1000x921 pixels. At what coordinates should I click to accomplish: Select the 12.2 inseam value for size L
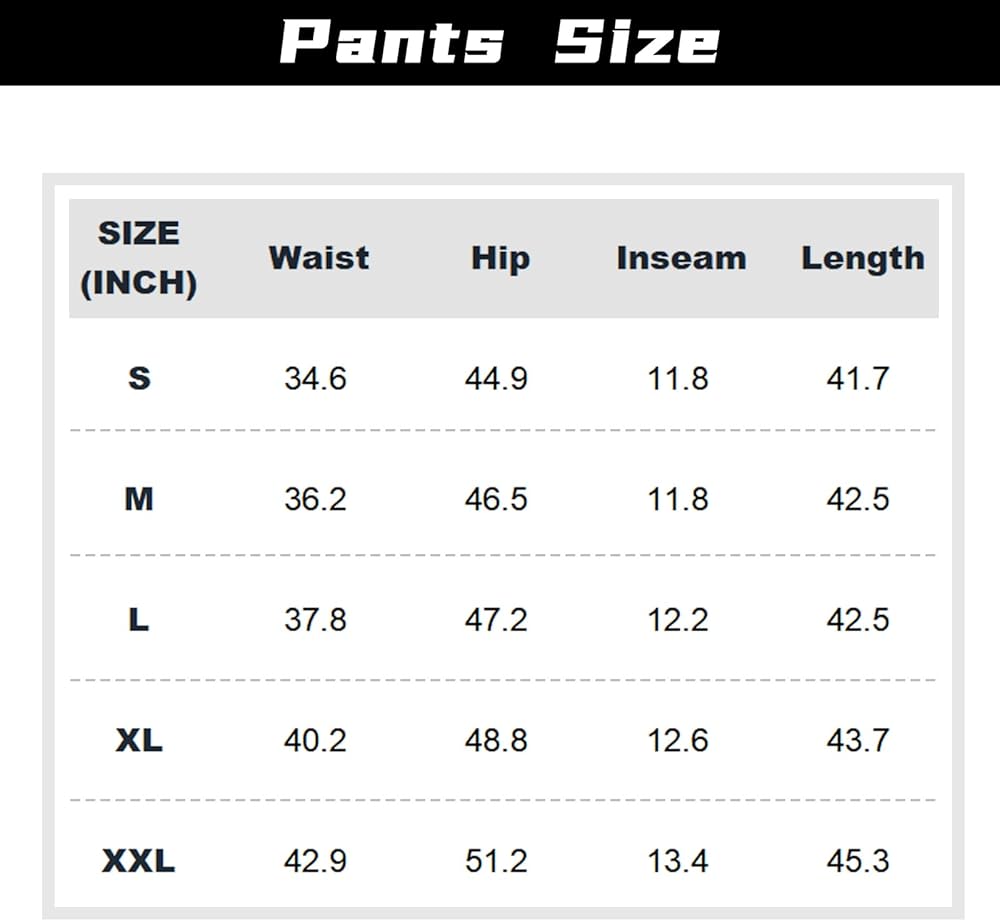coord(678,620)
